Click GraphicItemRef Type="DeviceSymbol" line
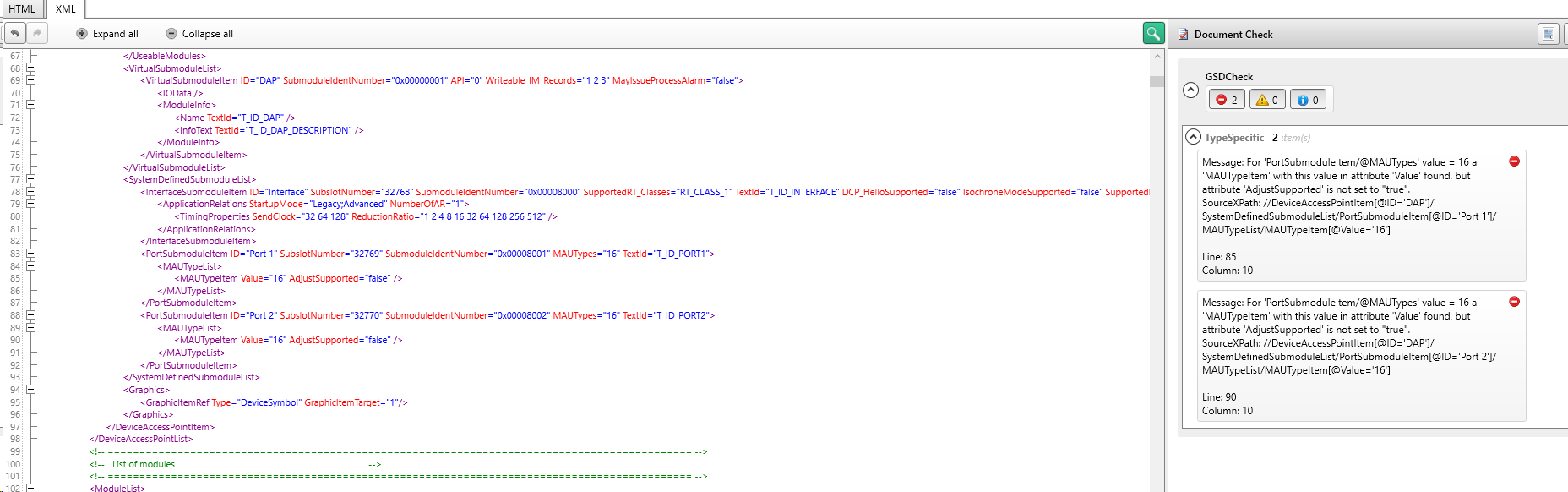The height and width of the screenshot is (492, 1568). [274, 402]
